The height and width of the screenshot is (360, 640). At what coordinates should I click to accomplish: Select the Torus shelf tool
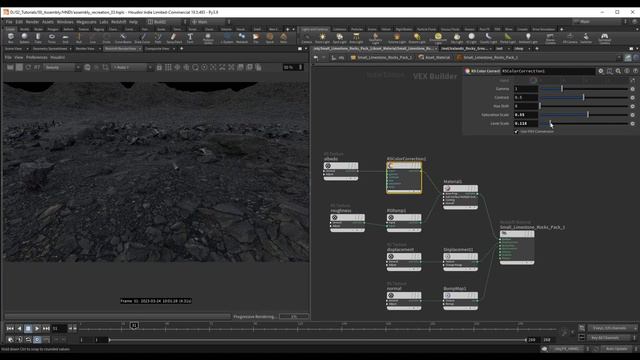[52, 38]
